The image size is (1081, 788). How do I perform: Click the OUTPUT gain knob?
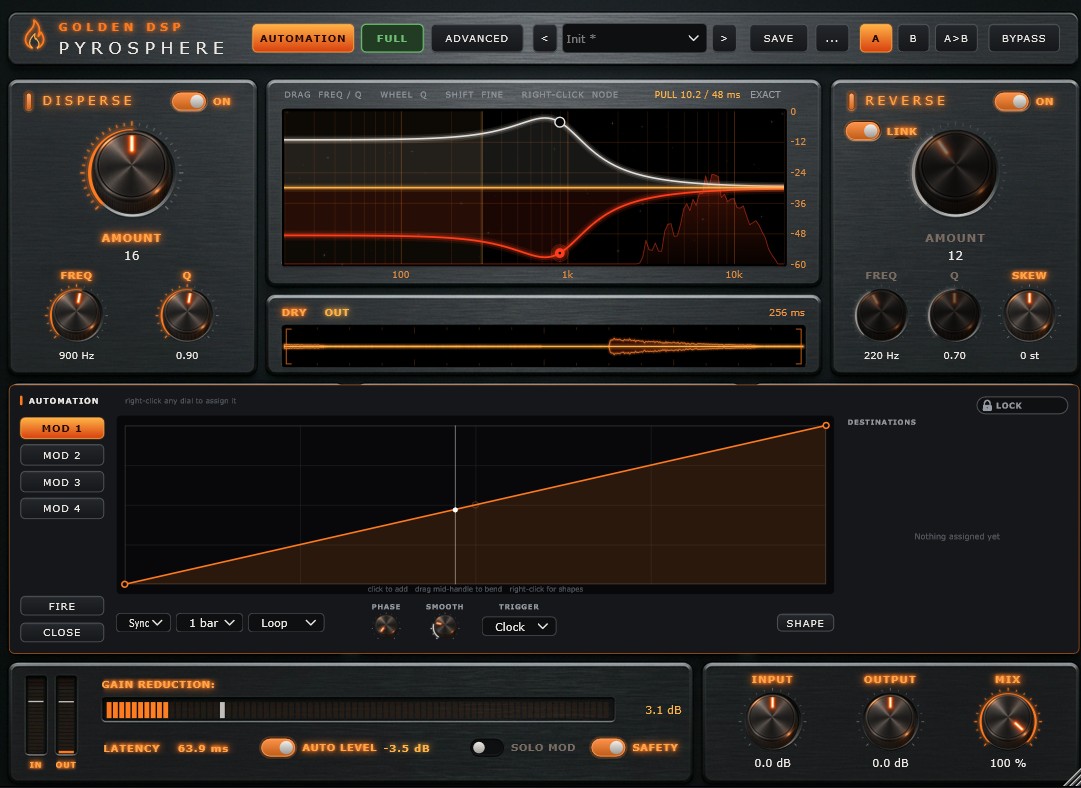[x=890, y=720]
